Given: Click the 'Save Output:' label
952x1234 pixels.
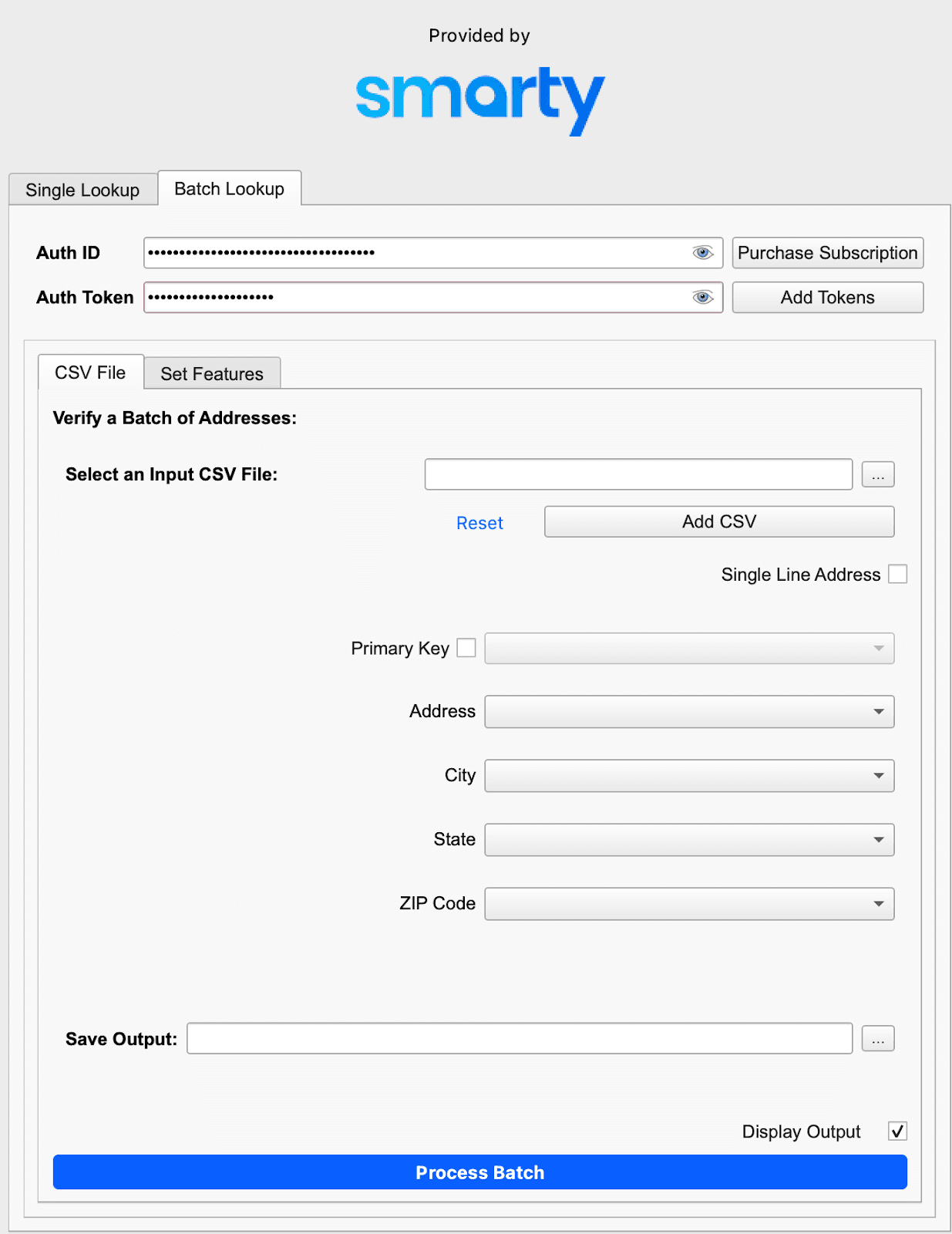Looking at the screenshot, I should 121,1039.
